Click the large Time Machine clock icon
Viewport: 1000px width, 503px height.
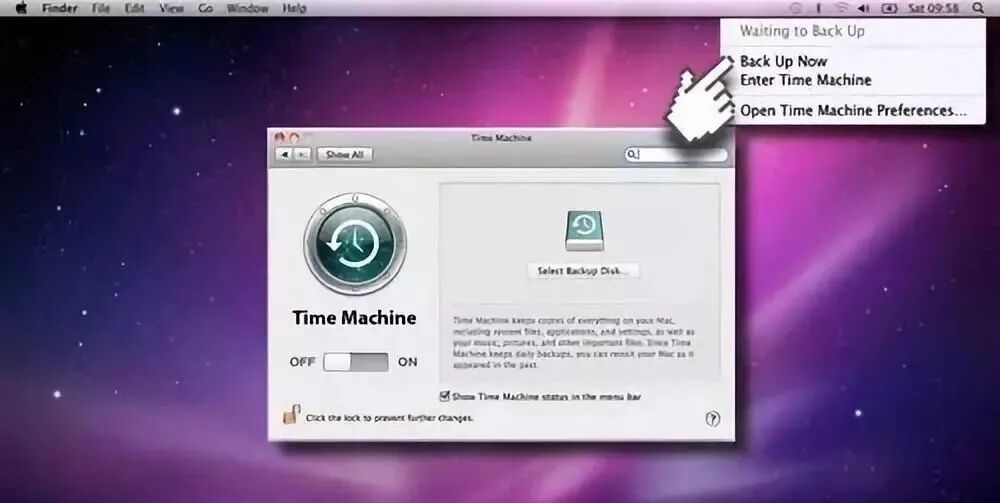coord(355,244)
